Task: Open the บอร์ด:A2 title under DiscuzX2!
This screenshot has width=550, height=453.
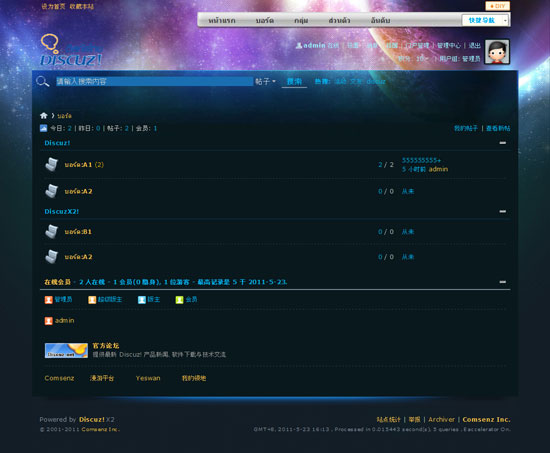Action: tap(78, 257)
